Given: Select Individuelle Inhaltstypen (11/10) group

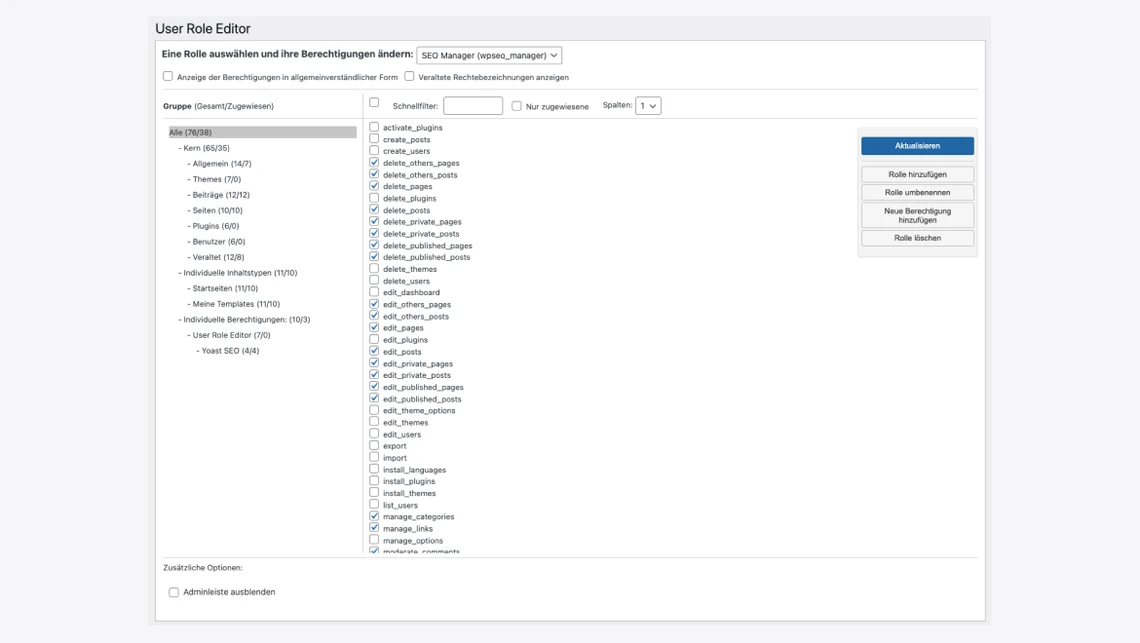Looking at the screenshot, I should (240, 273).
